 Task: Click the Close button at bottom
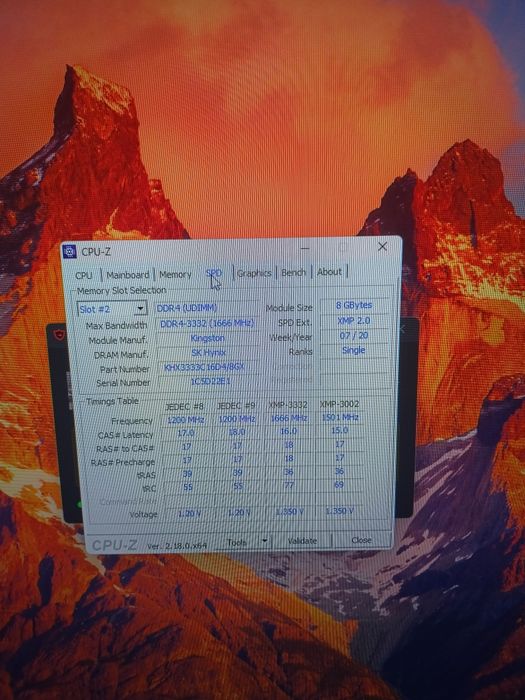361,540
